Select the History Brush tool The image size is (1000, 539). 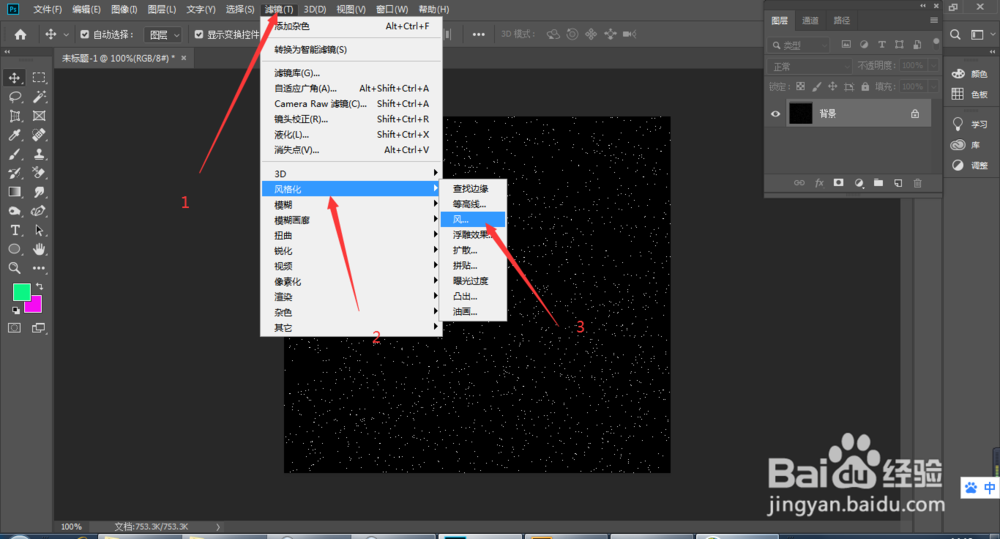[x=14, y=173]
